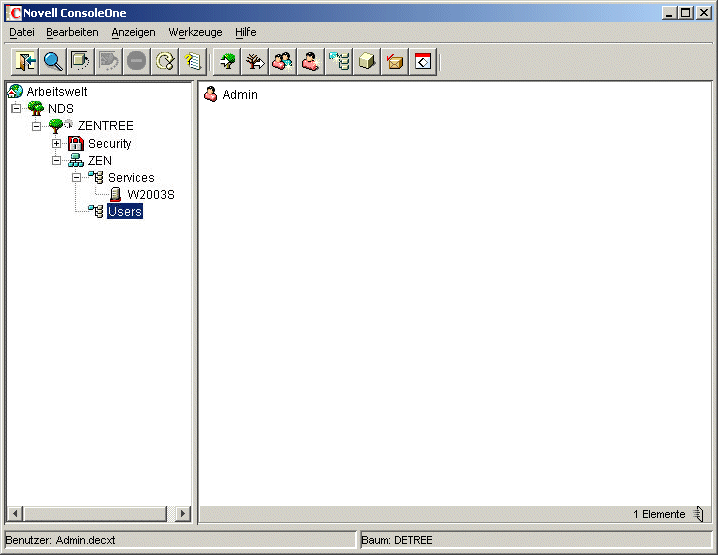Click tree pane scroll left arrow
Viewport: 718px width, 555px height.
15,514
